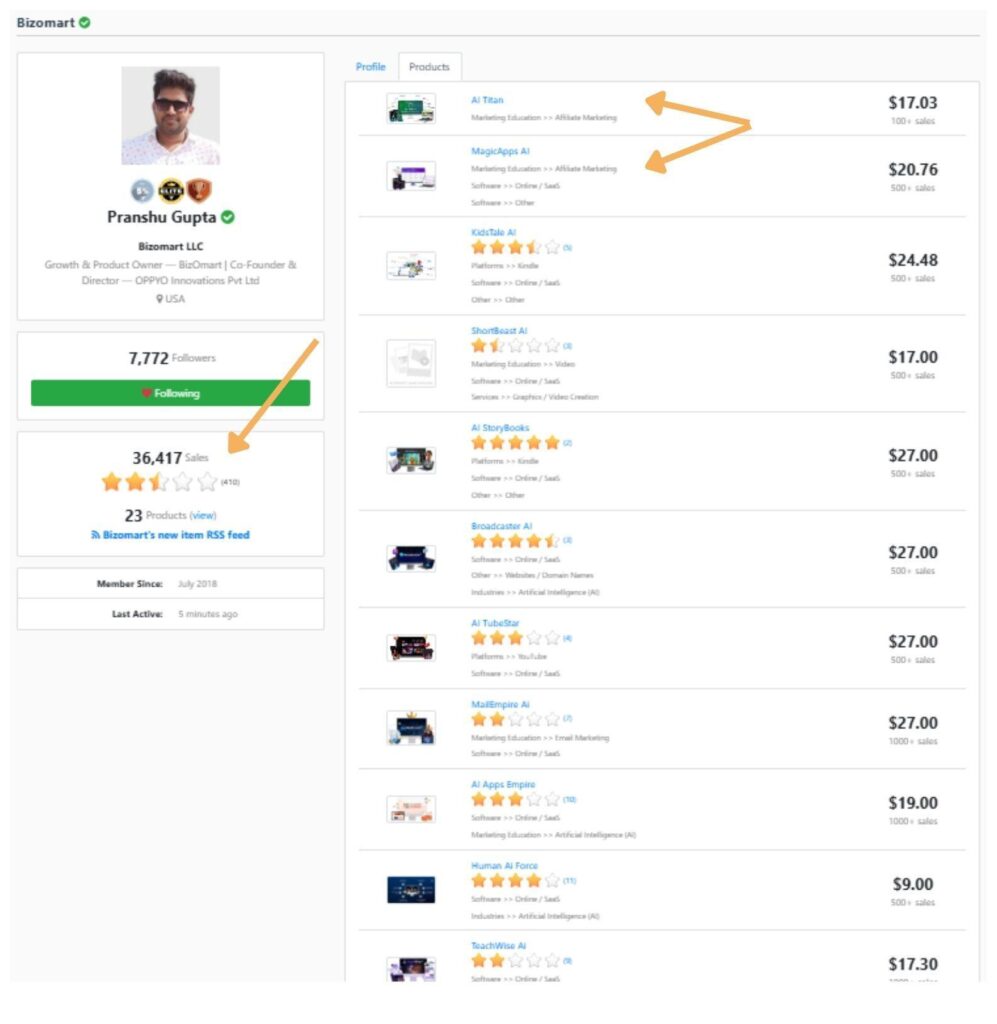
Task: Click the view link beside 23 Products
Action: tap(203, 516)
